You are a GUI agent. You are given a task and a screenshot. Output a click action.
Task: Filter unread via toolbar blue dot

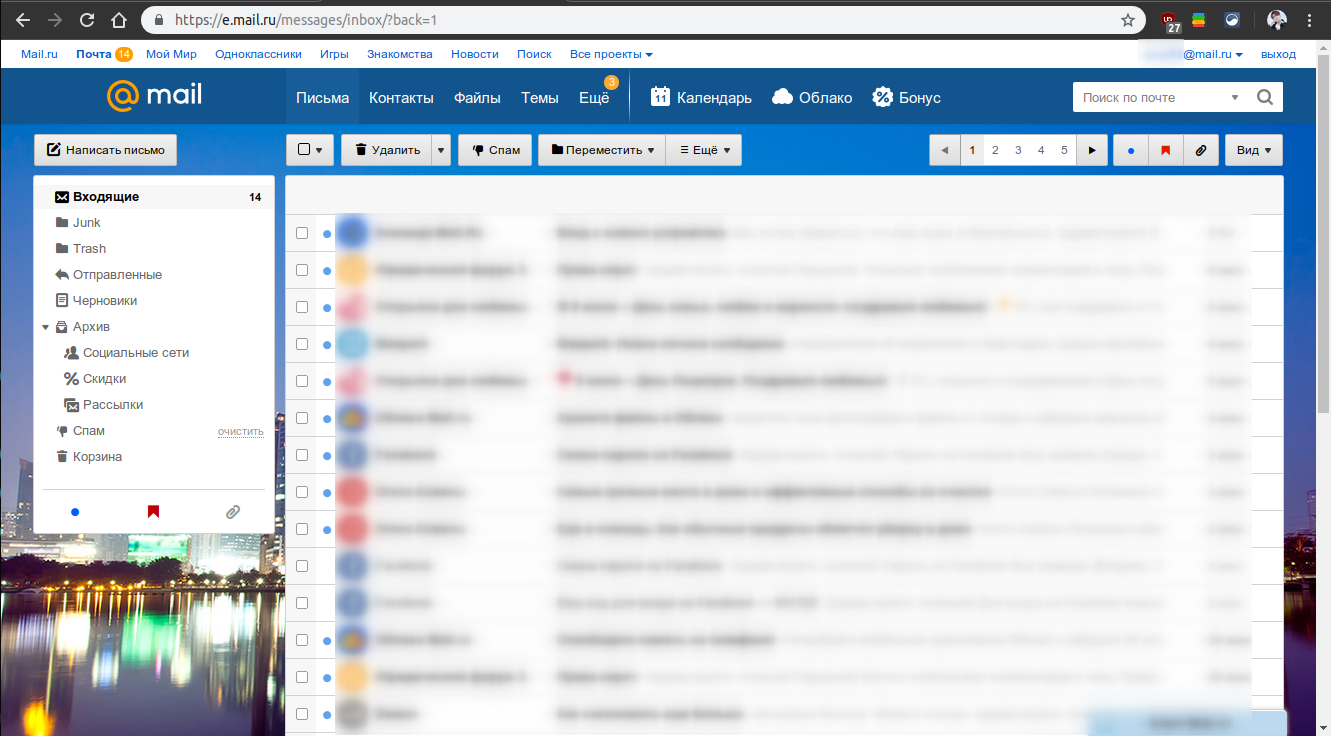pyautogui.click(x=1131, y=151)
